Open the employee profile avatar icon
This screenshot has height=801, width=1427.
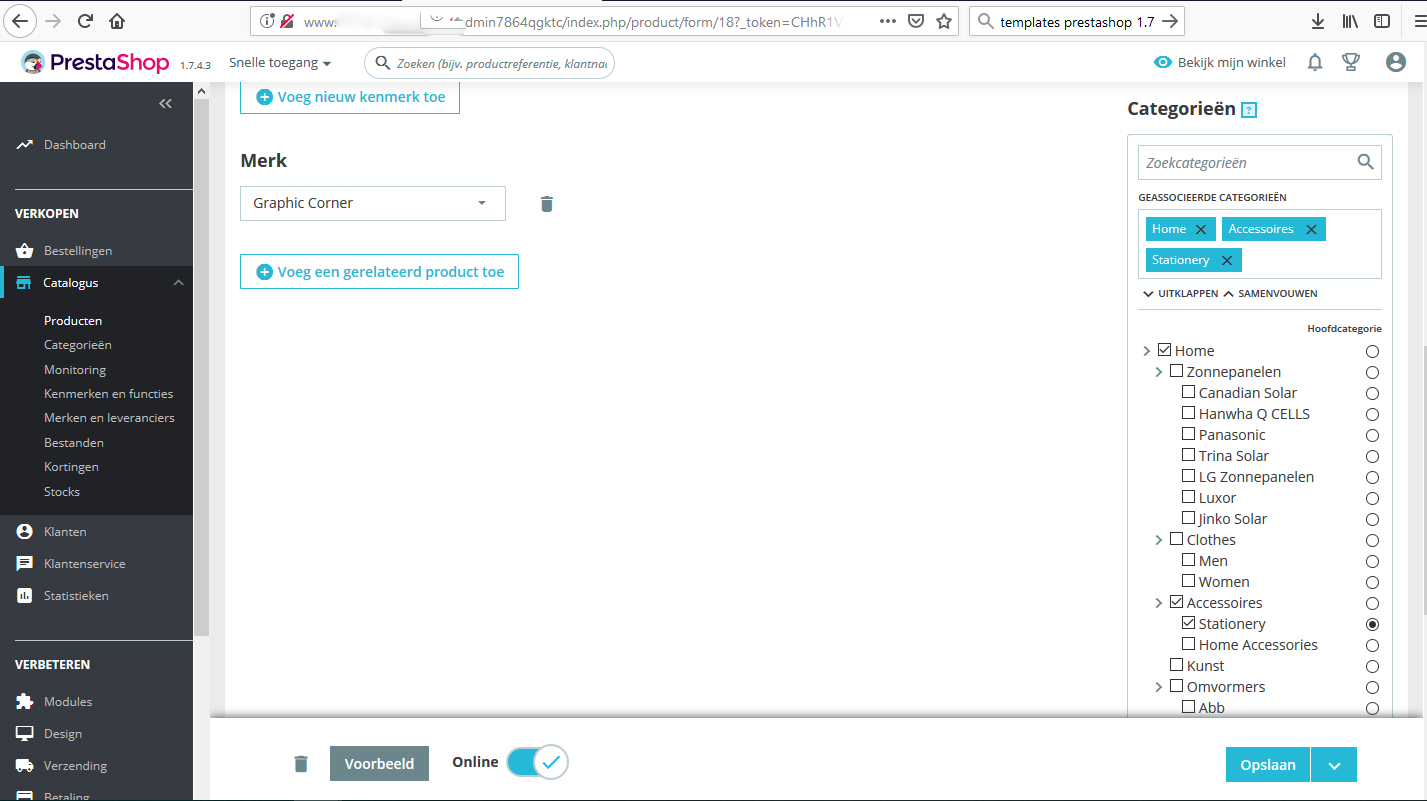[1396, 62]
